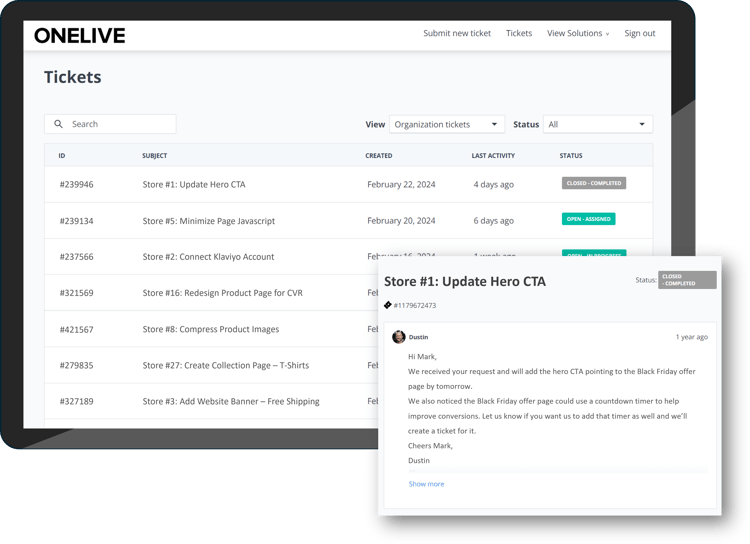Select Store #5: Minimize Page Javascript

tap(209, 221)
